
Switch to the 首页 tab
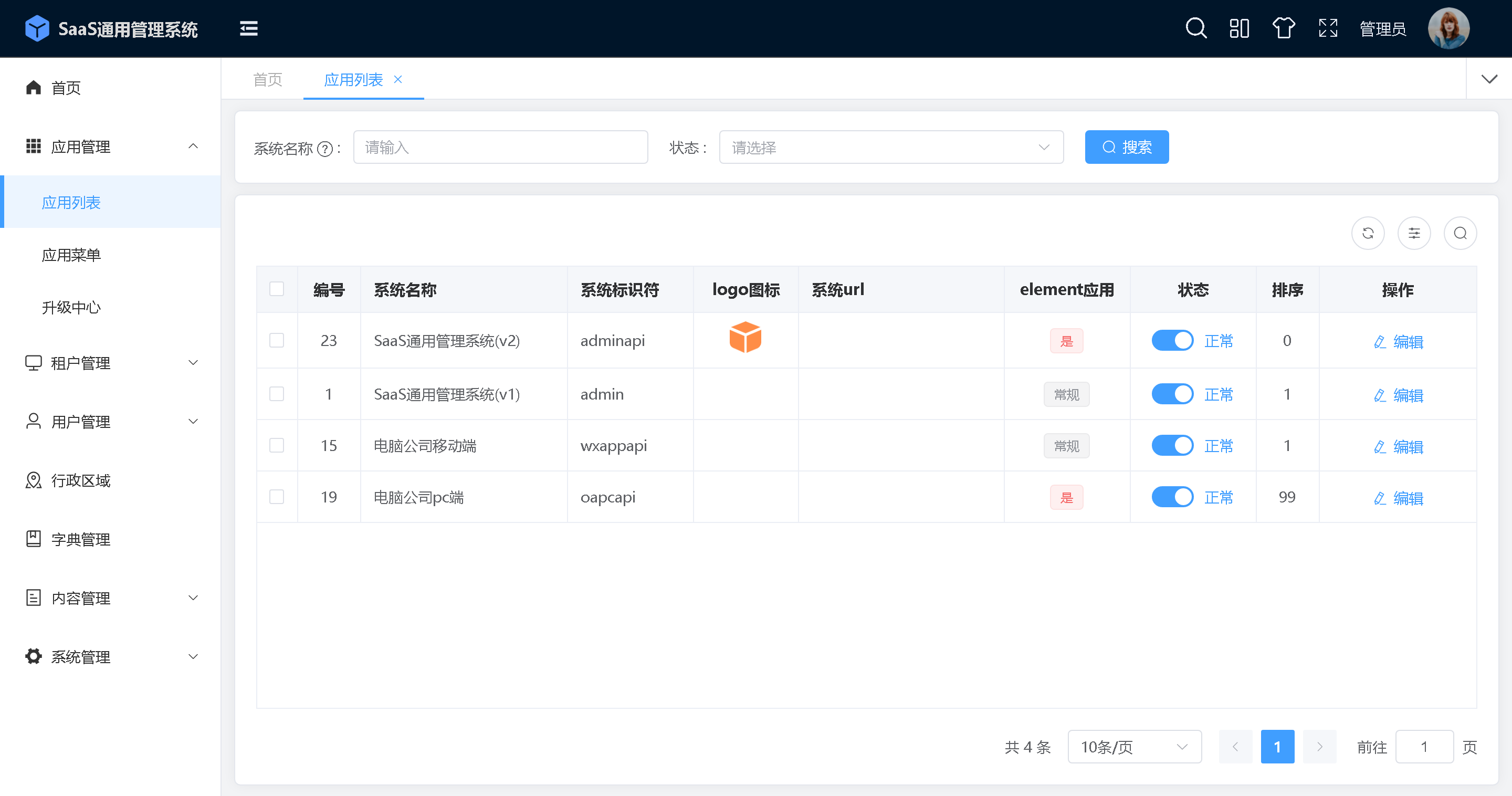pos(268,79)
